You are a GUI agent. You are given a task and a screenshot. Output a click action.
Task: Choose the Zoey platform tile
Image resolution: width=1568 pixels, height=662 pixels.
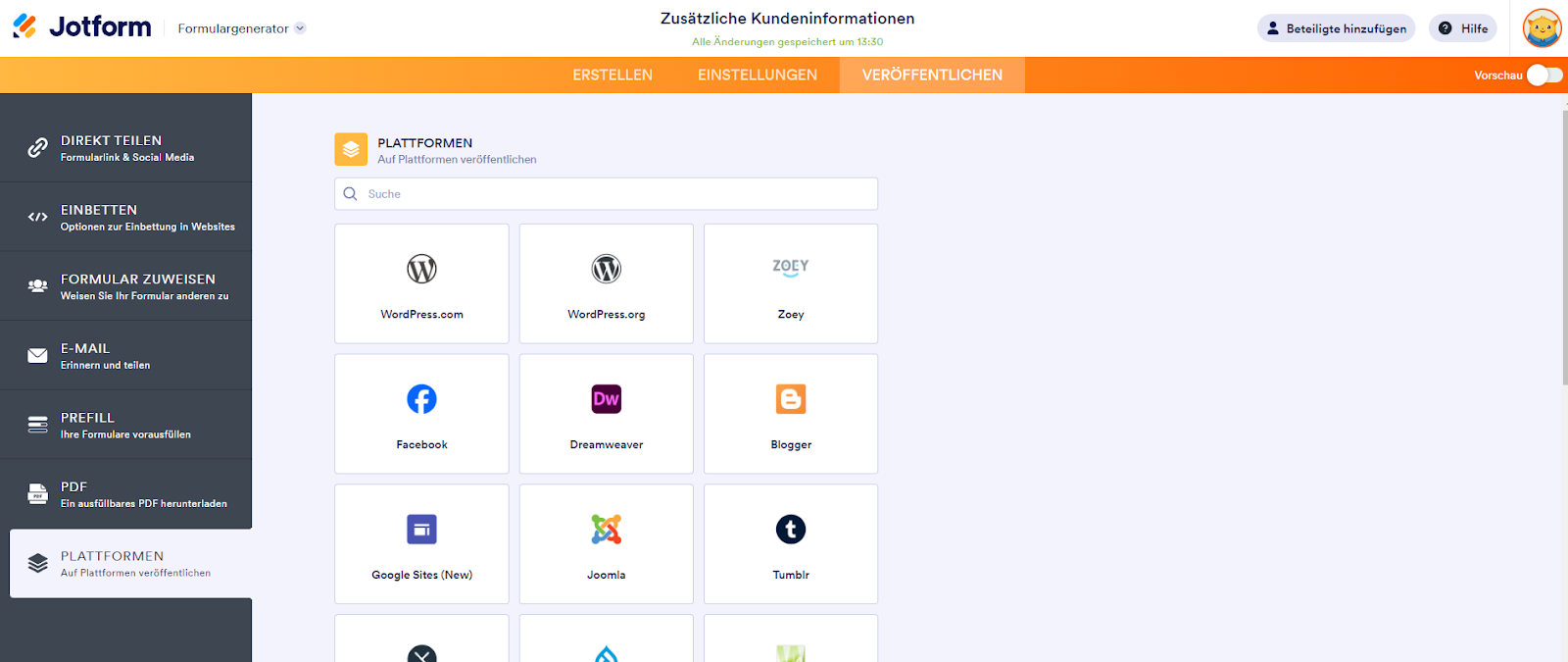790,283
